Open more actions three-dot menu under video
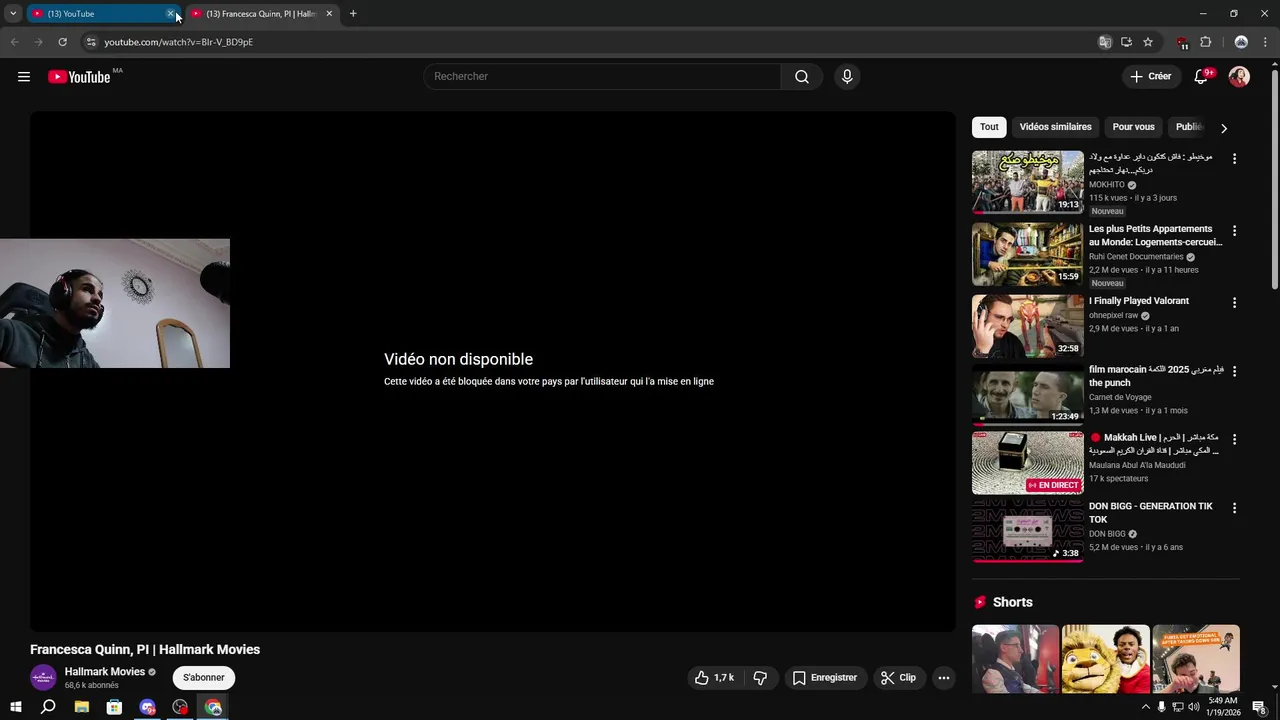This screenshot has width=1280, height=720. tap(943, 678)
